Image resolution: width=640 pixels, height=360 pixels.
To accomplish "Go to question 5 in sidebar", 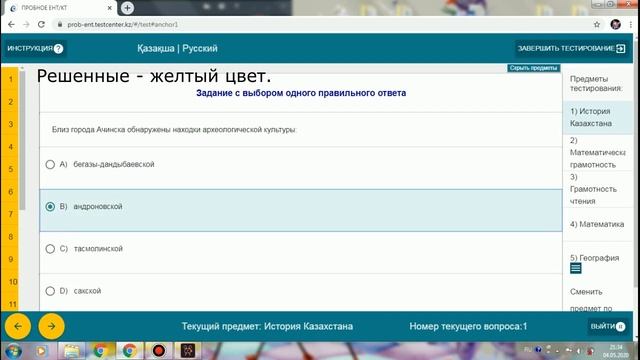I will (10, 169).
